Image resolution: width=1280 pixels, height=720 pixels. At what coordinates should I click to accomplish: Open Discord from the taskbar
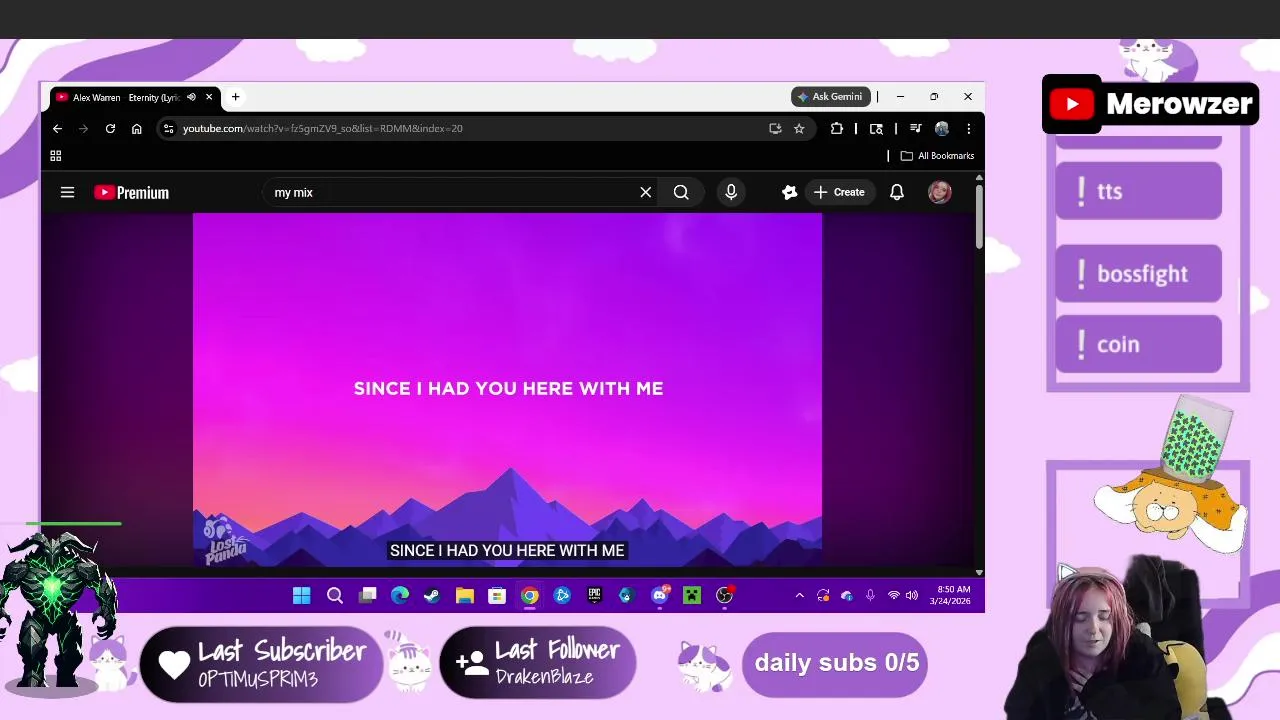659,596
